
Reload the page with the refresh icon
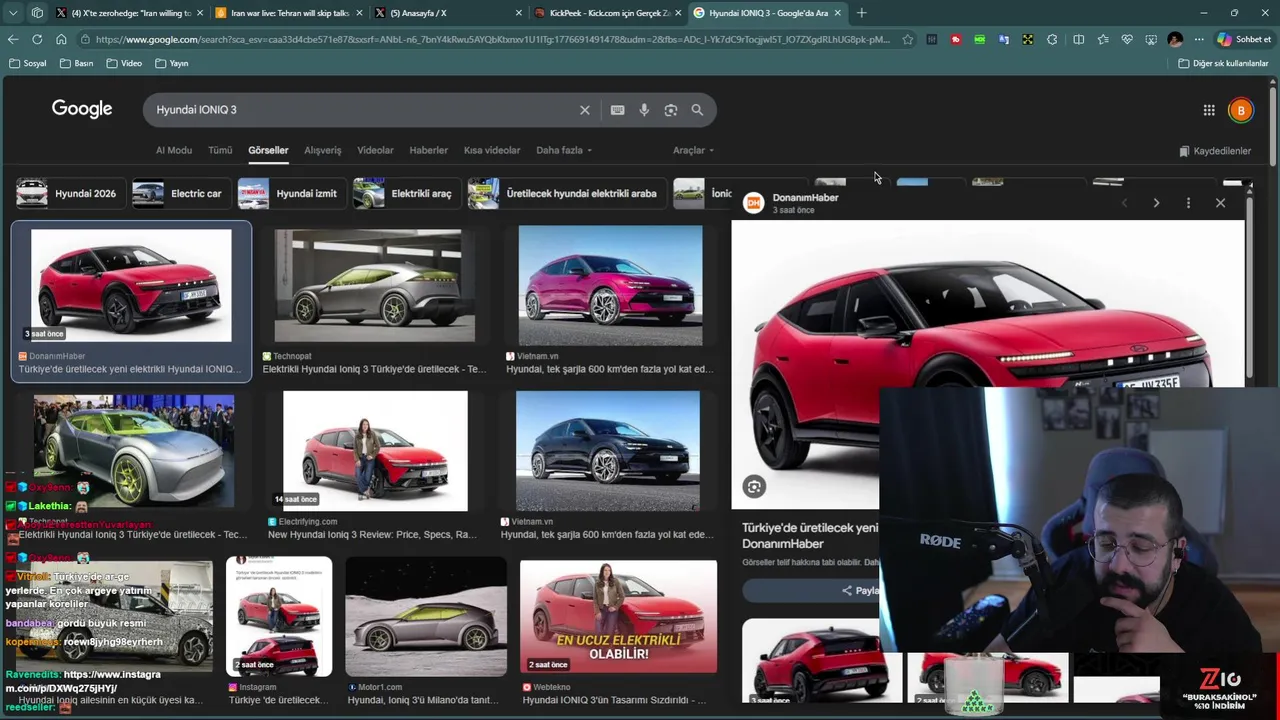tap(37, 39)
